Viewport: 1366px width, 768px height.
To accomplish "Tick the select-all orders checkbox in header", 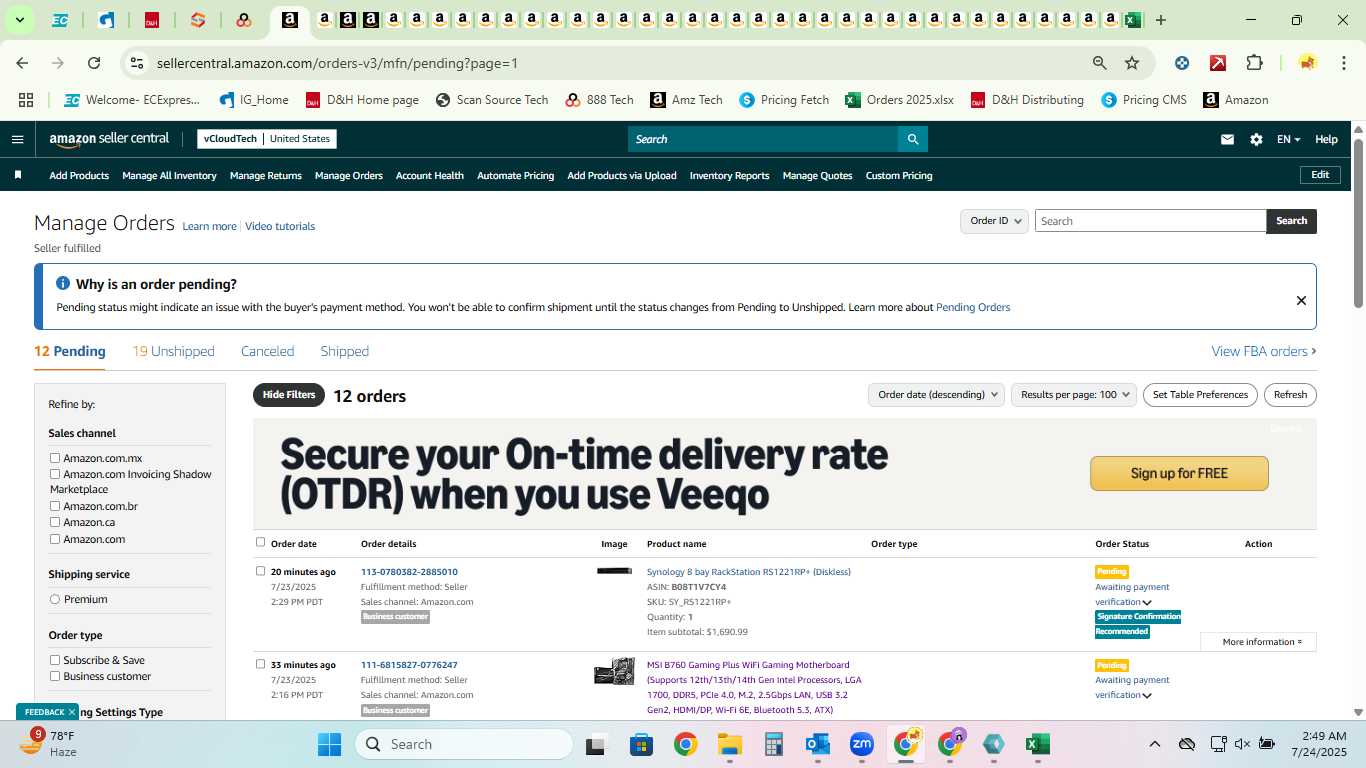I will 261,542.
